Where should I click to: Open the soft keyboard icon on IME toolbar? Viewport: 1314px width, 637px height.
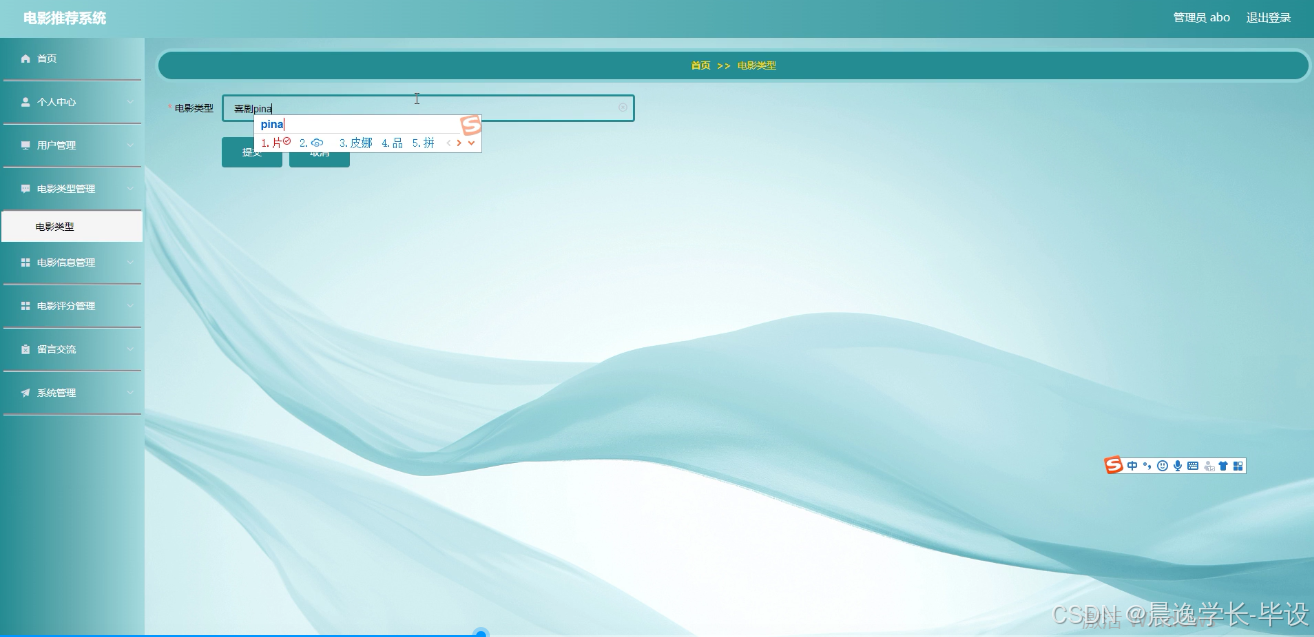coord(1193,466)
